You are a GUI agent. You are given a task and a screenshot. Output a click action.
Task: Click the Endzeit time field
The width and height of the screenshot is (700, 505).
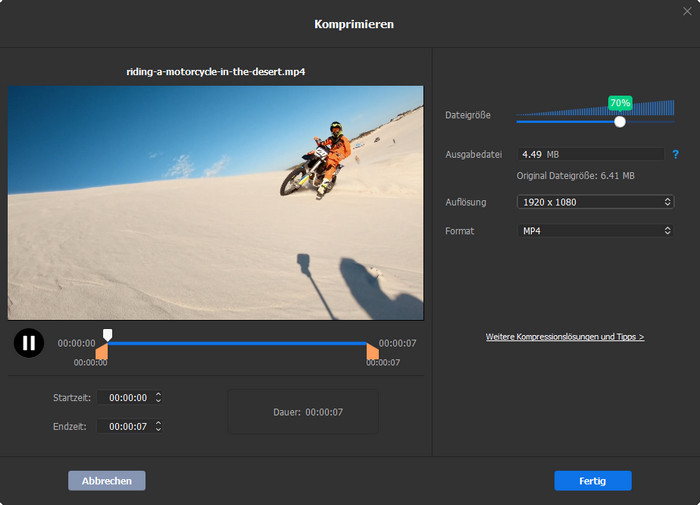coord(129,426)
